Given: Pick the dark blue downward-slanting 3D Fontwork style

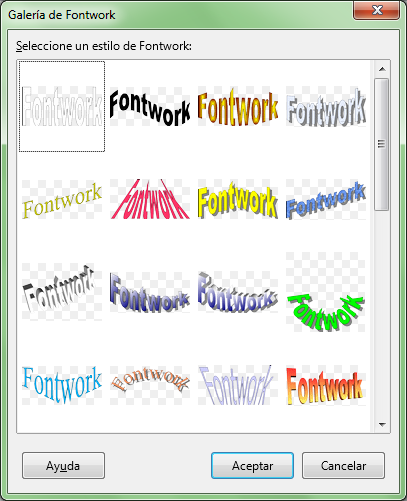Looking at the screenshot, I should pyautogui.click(x=150, y=292).
